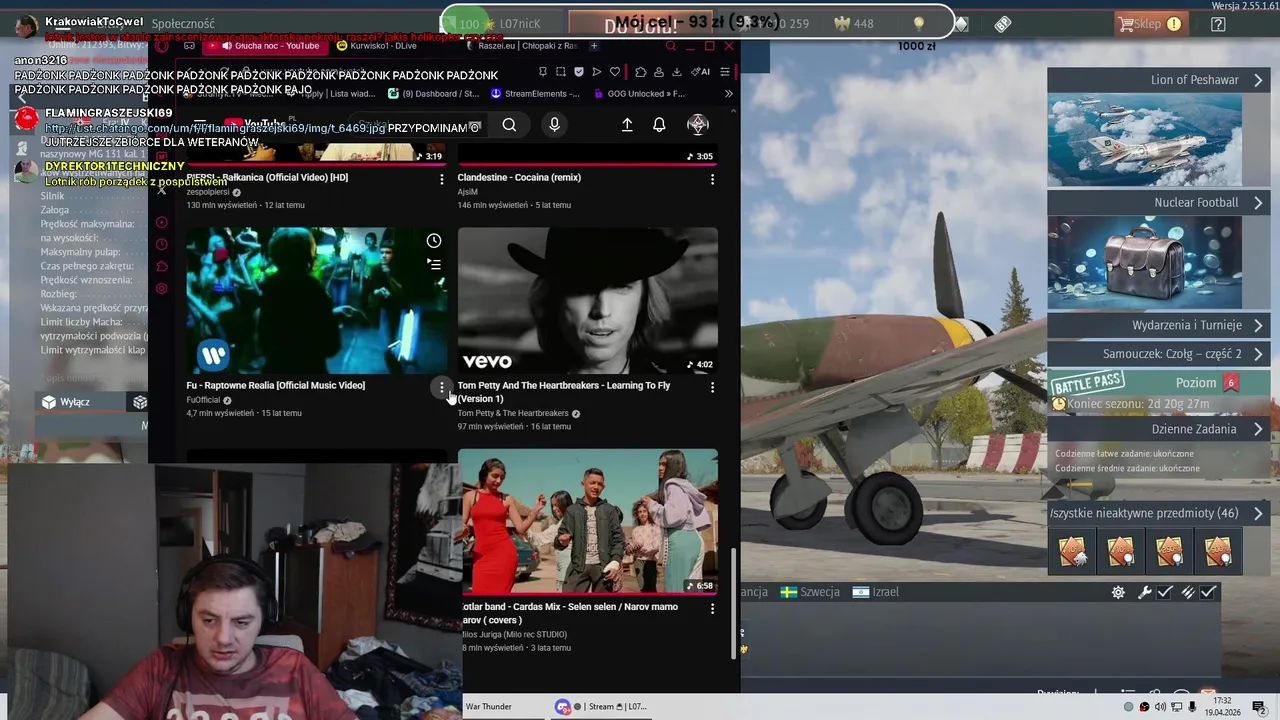Screen dimensions: 1280x720
Task: Expand Wydarzenia i Turnieje panel
Action: [x=1159, y=325]
